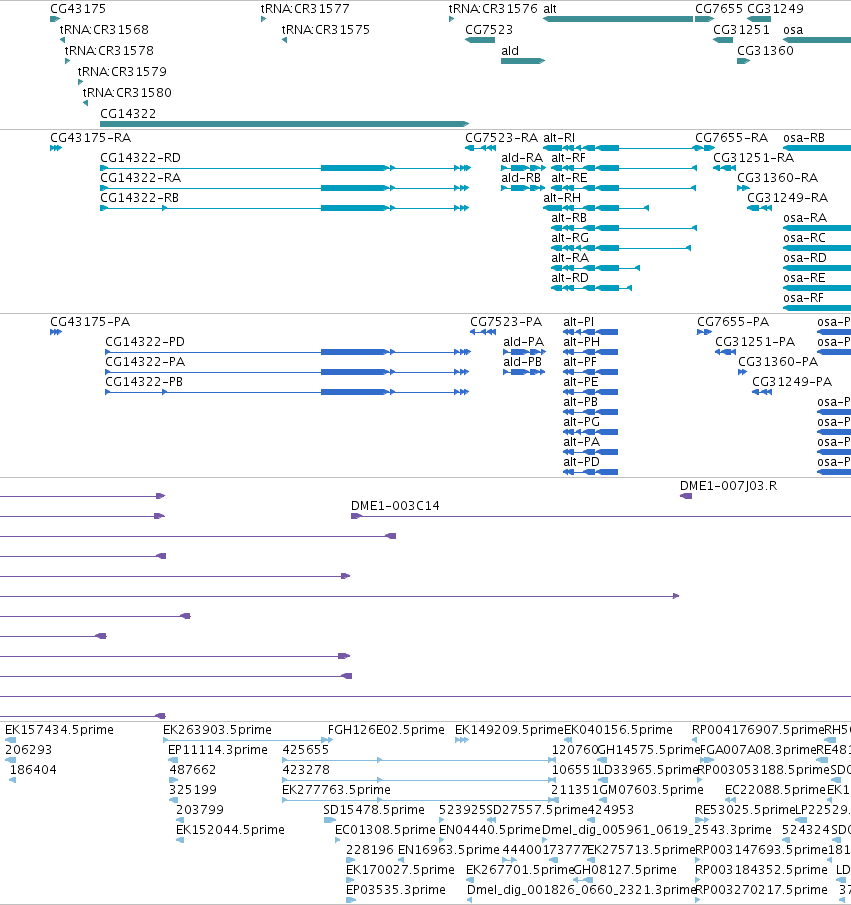Click the osa-RC transcript label
Screen dimensions: 851x905
click(804, 238)
